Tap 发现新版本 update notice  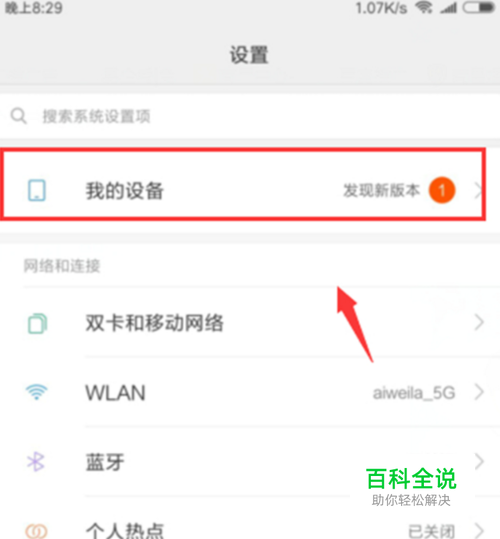click(x=381, y=190)
